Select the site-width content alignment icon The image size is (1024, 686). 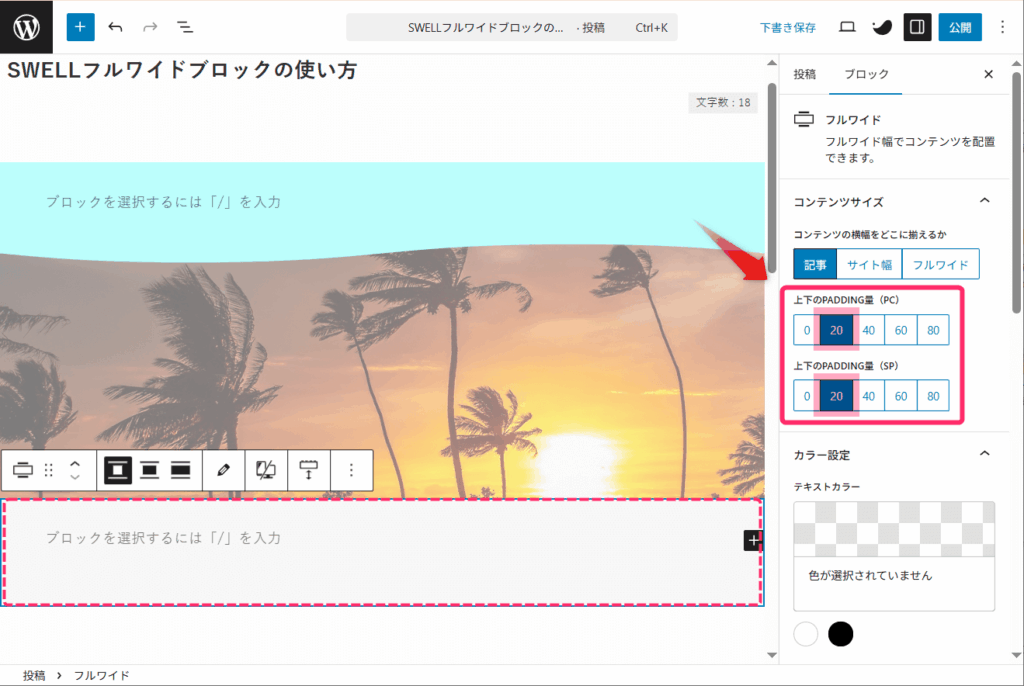point(150,470)
